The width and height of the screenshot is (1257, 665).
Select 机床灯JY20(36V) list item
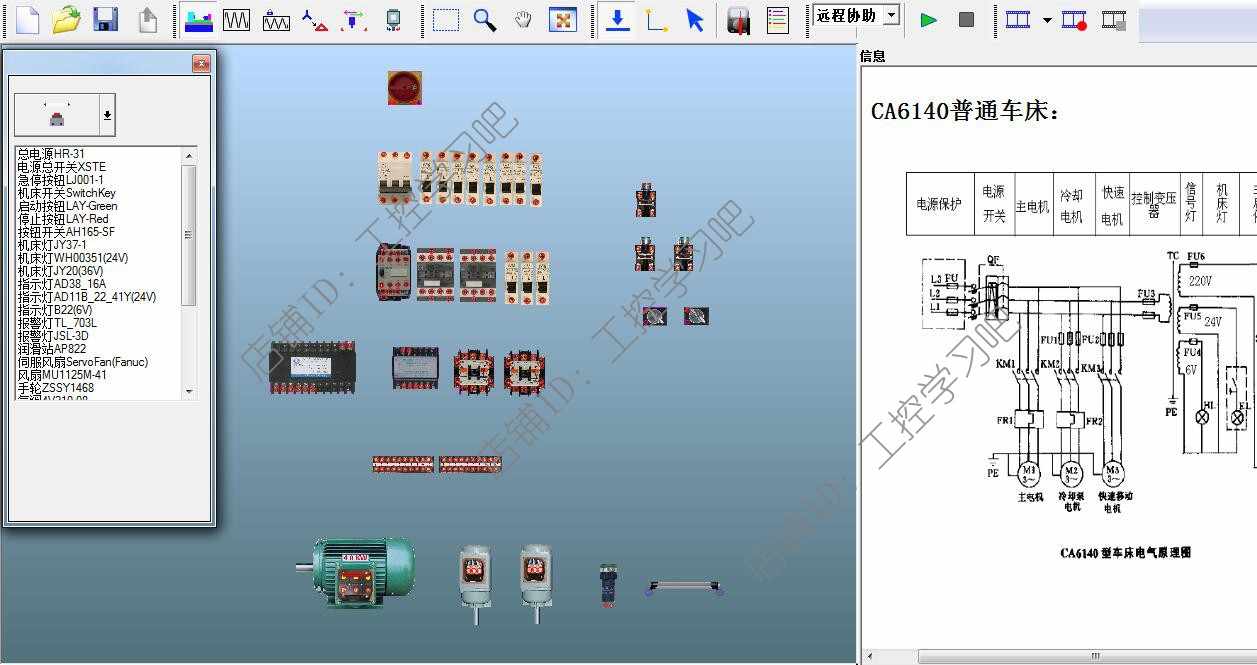point(60,271)
